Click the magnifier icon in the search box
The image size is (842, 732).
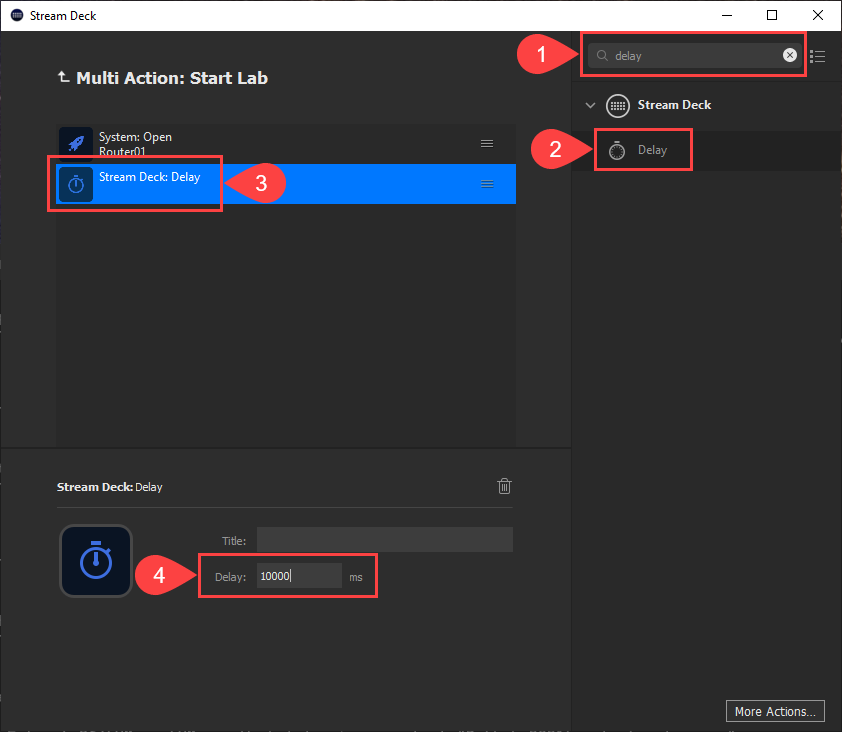point(602,56)
